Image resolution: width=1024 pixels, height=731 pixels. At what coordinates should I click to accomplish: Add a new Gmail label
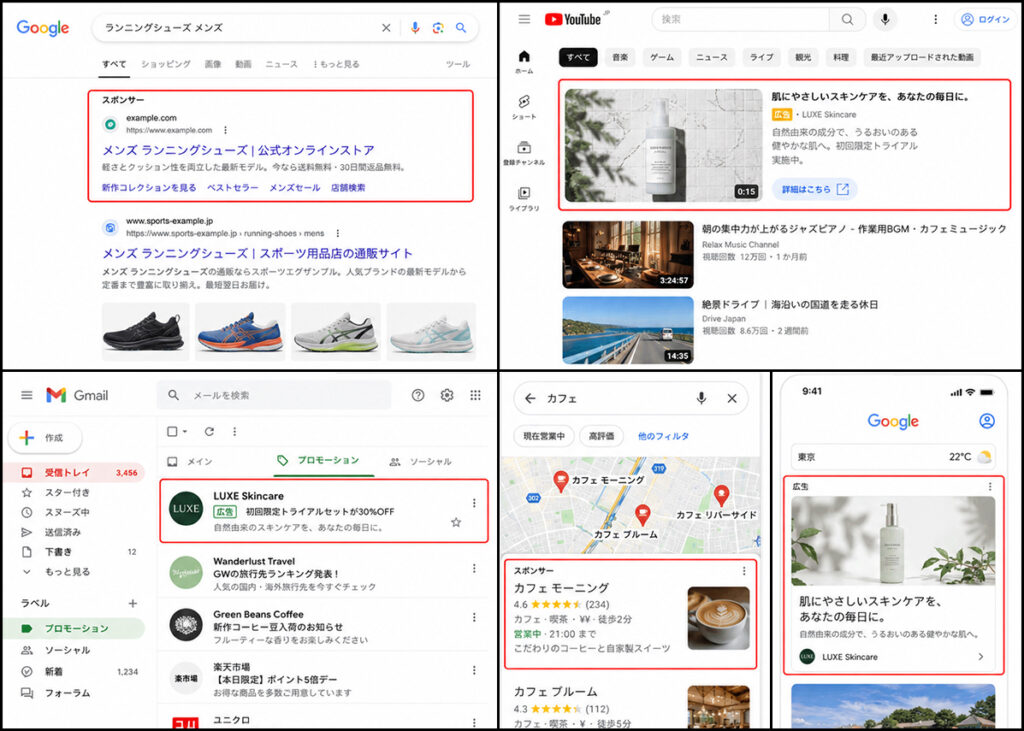pos(133,603)
